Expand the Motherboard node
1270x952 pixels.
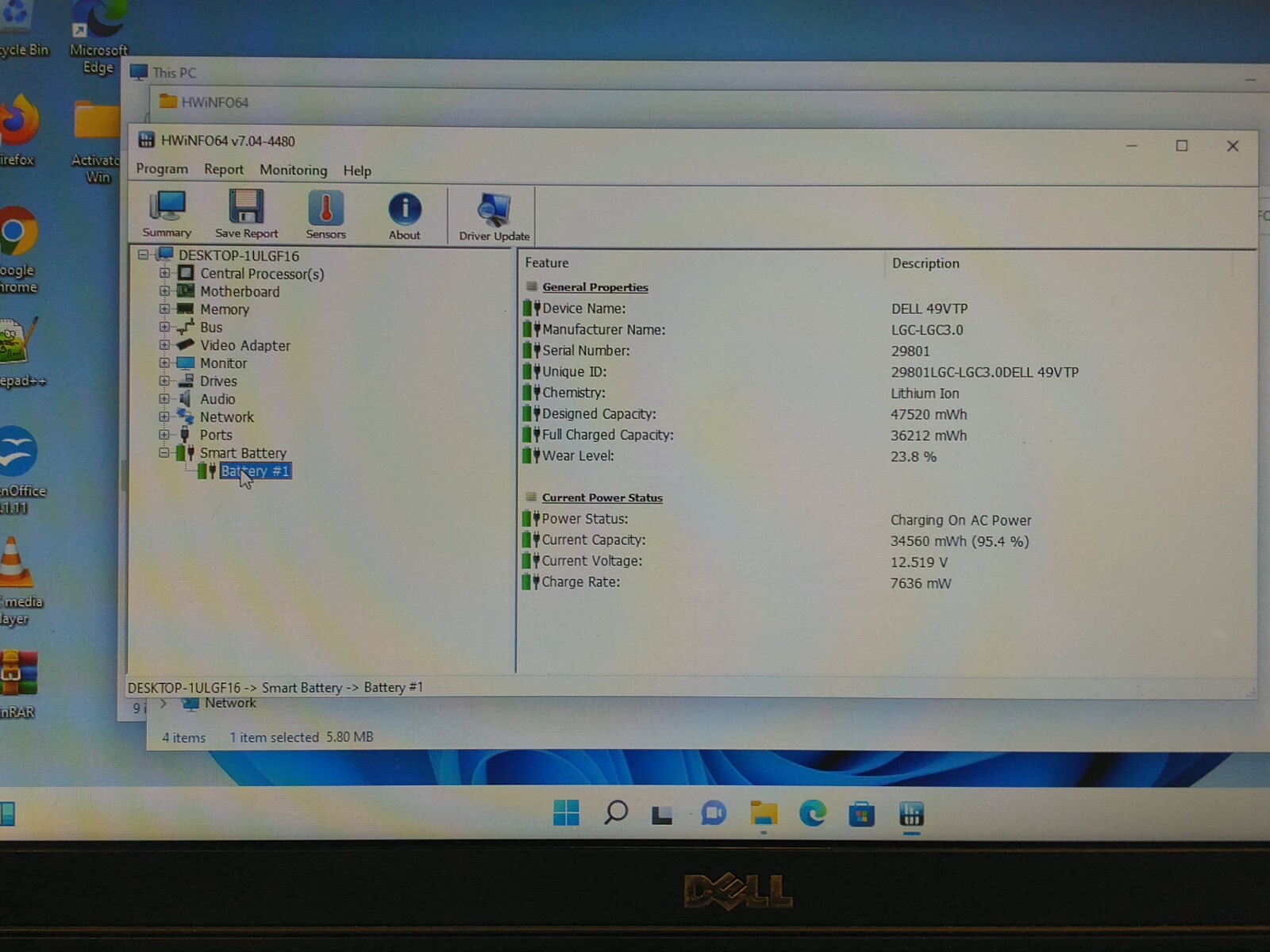[164, 291]
